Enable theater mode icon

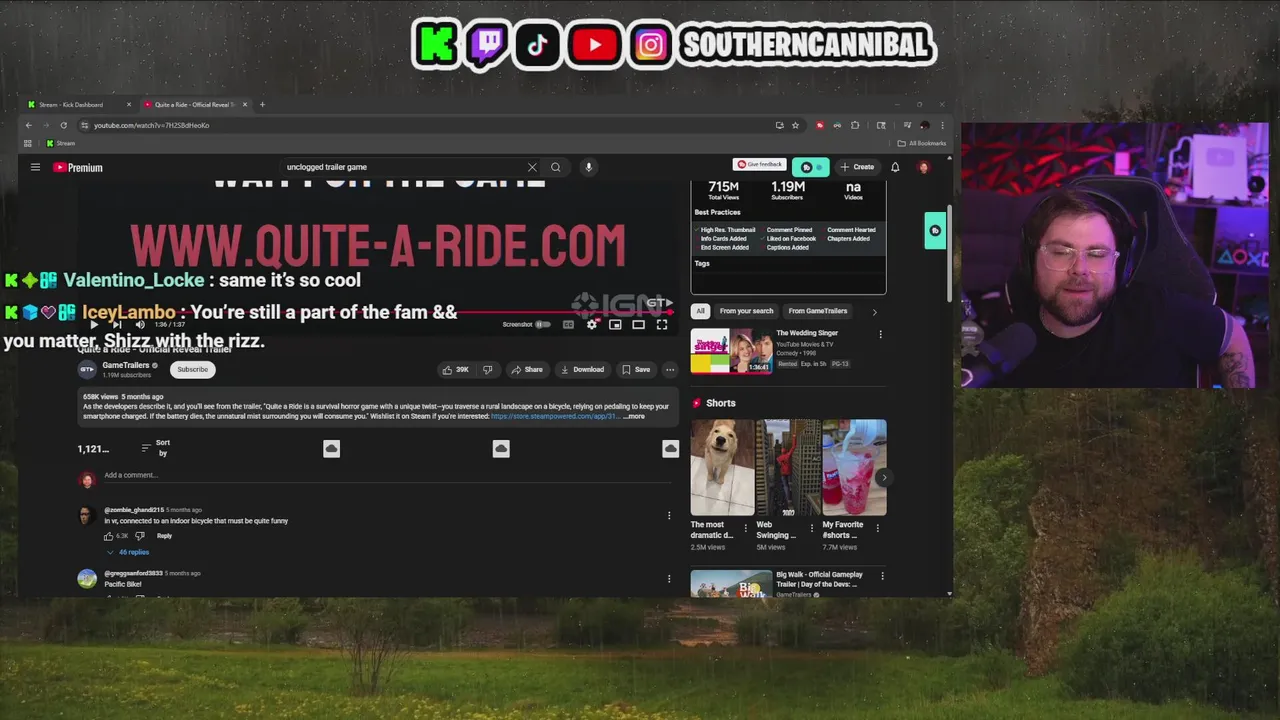pos(638,324)
